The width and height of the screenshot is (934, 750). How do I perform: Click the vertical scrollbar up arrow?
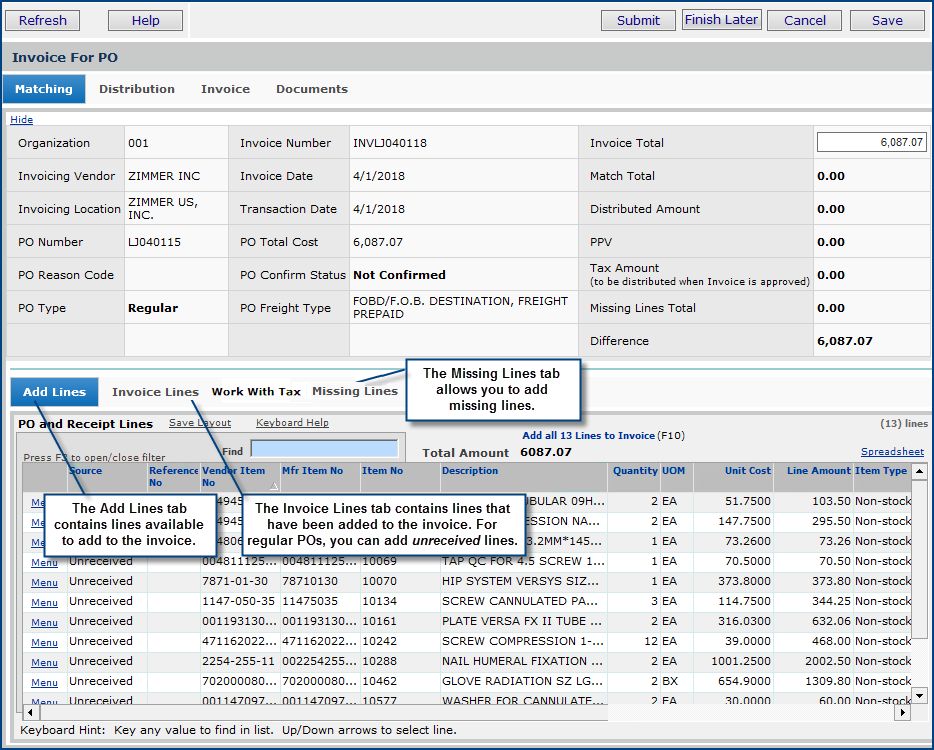(920, 471)
